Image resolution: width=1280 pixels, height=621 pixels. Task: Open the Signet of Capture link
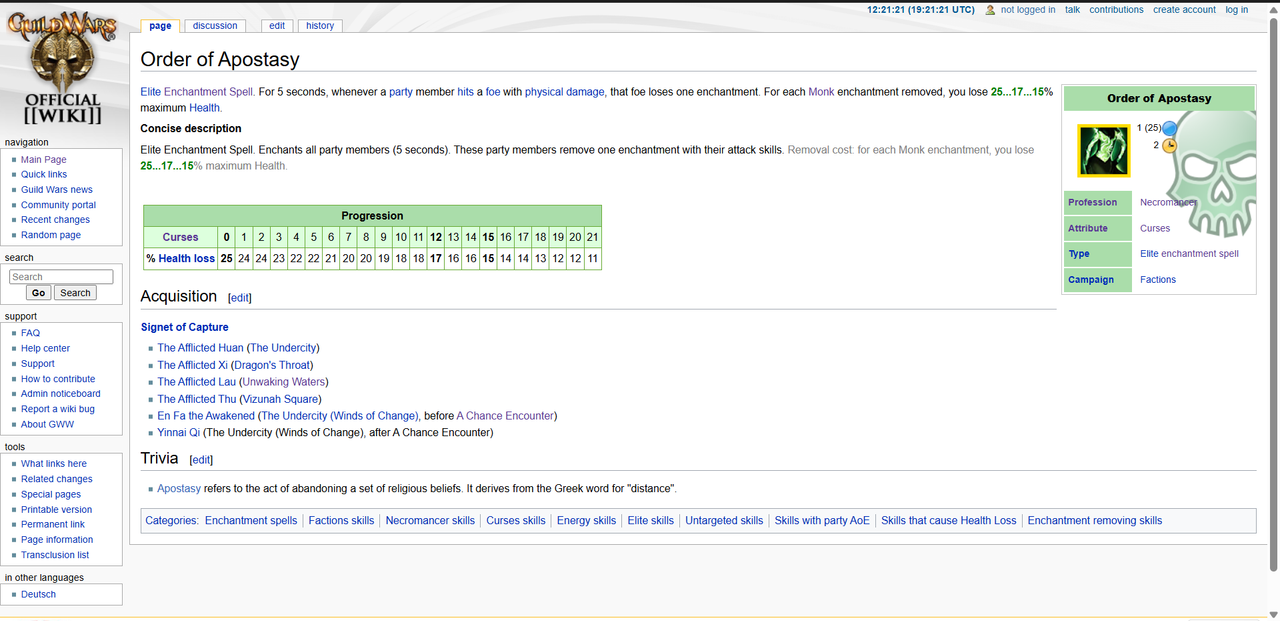pos(185,327)
